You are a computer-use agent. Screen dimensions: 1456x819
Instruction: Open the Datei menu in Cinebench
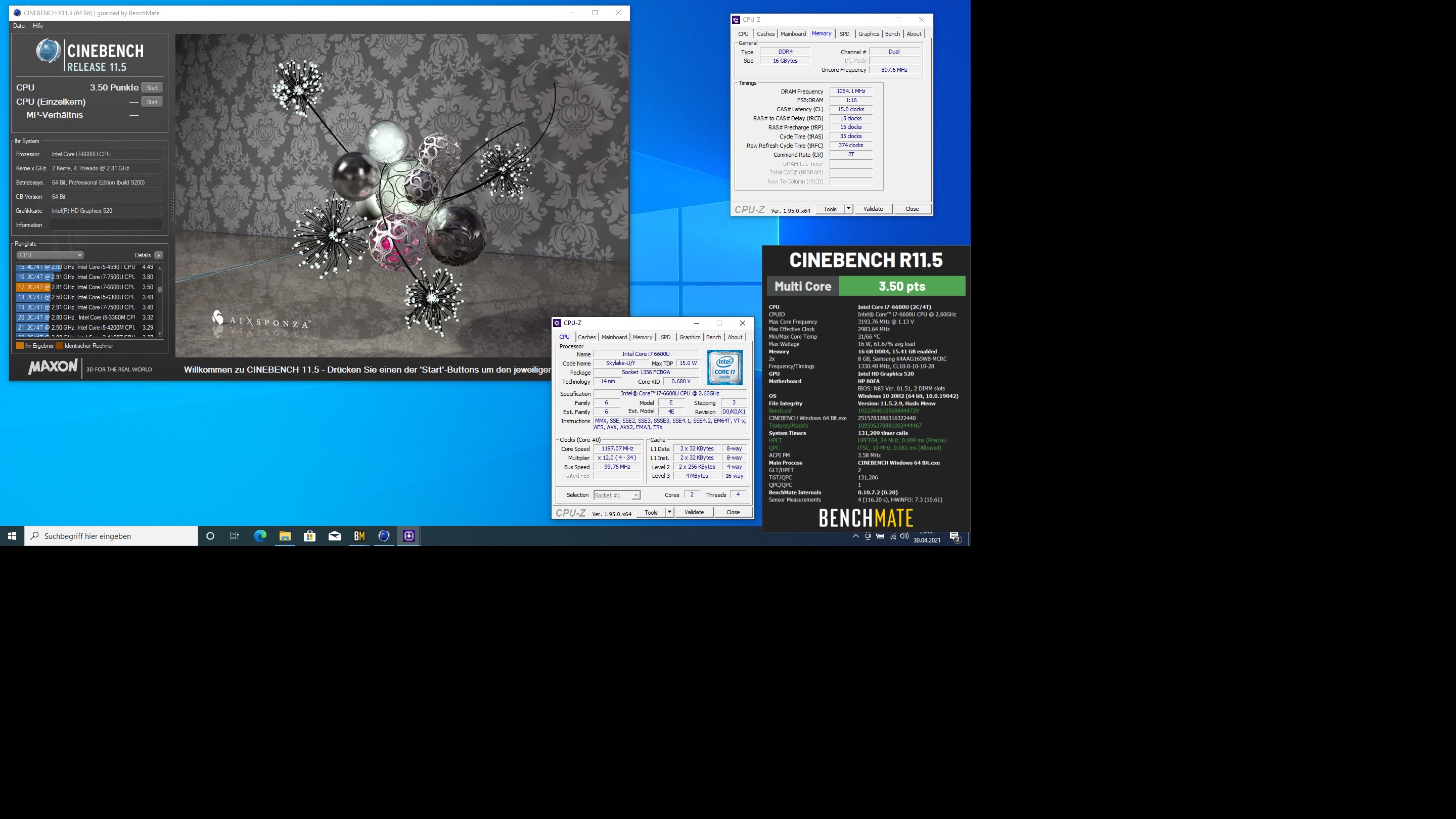[x=19, y=26]
